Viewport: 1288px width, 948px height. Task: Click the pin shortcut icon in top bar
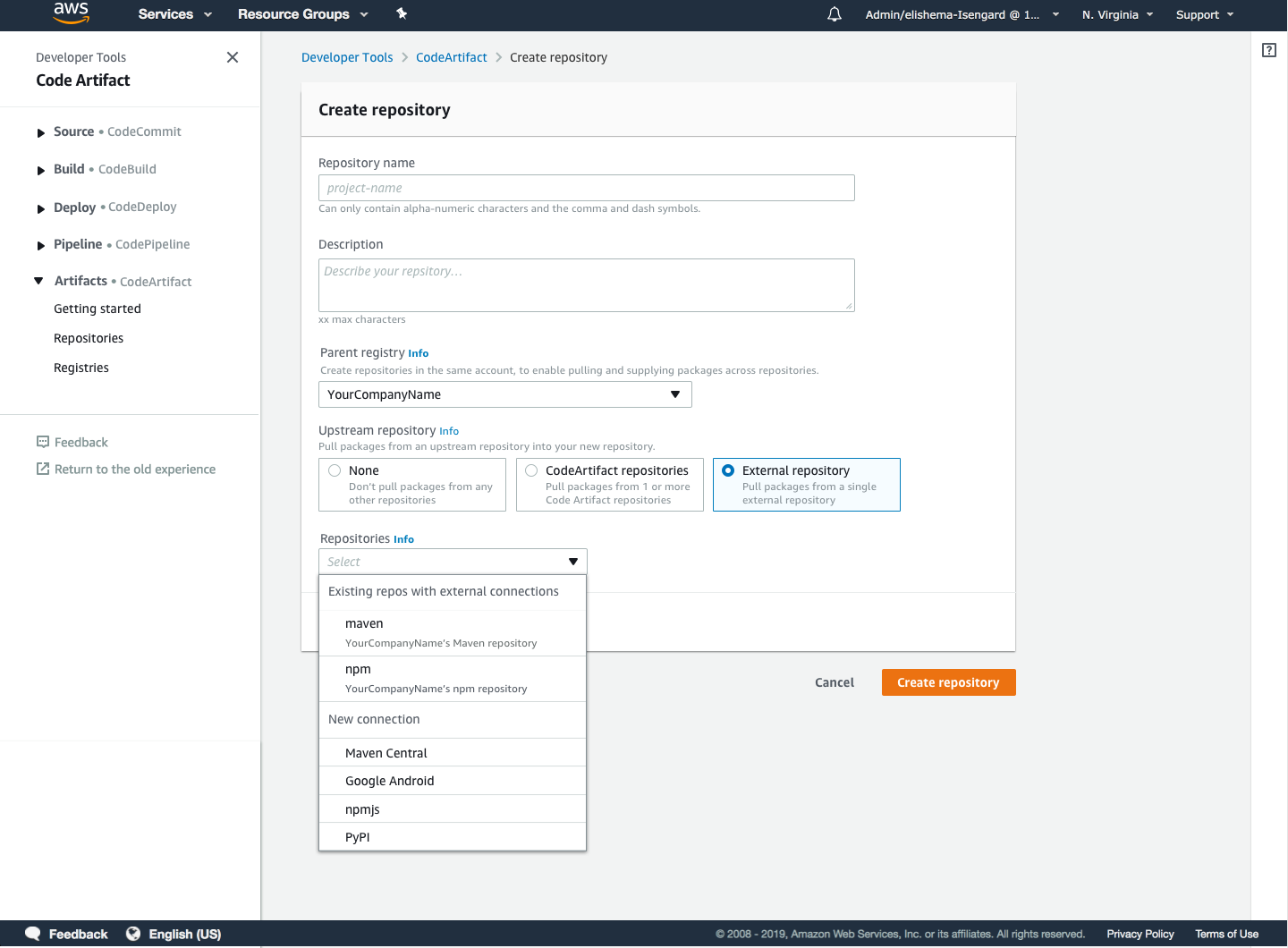pyautogui.click(x=402, y=13)
